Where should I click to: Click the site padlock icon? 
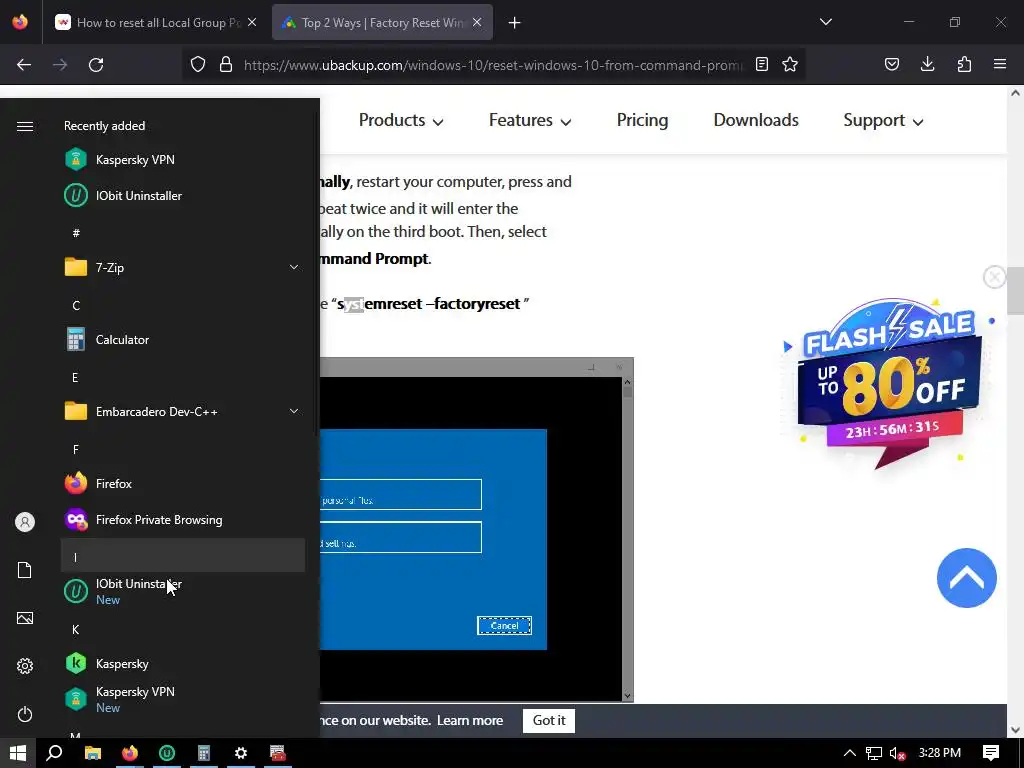pos(226,65)
